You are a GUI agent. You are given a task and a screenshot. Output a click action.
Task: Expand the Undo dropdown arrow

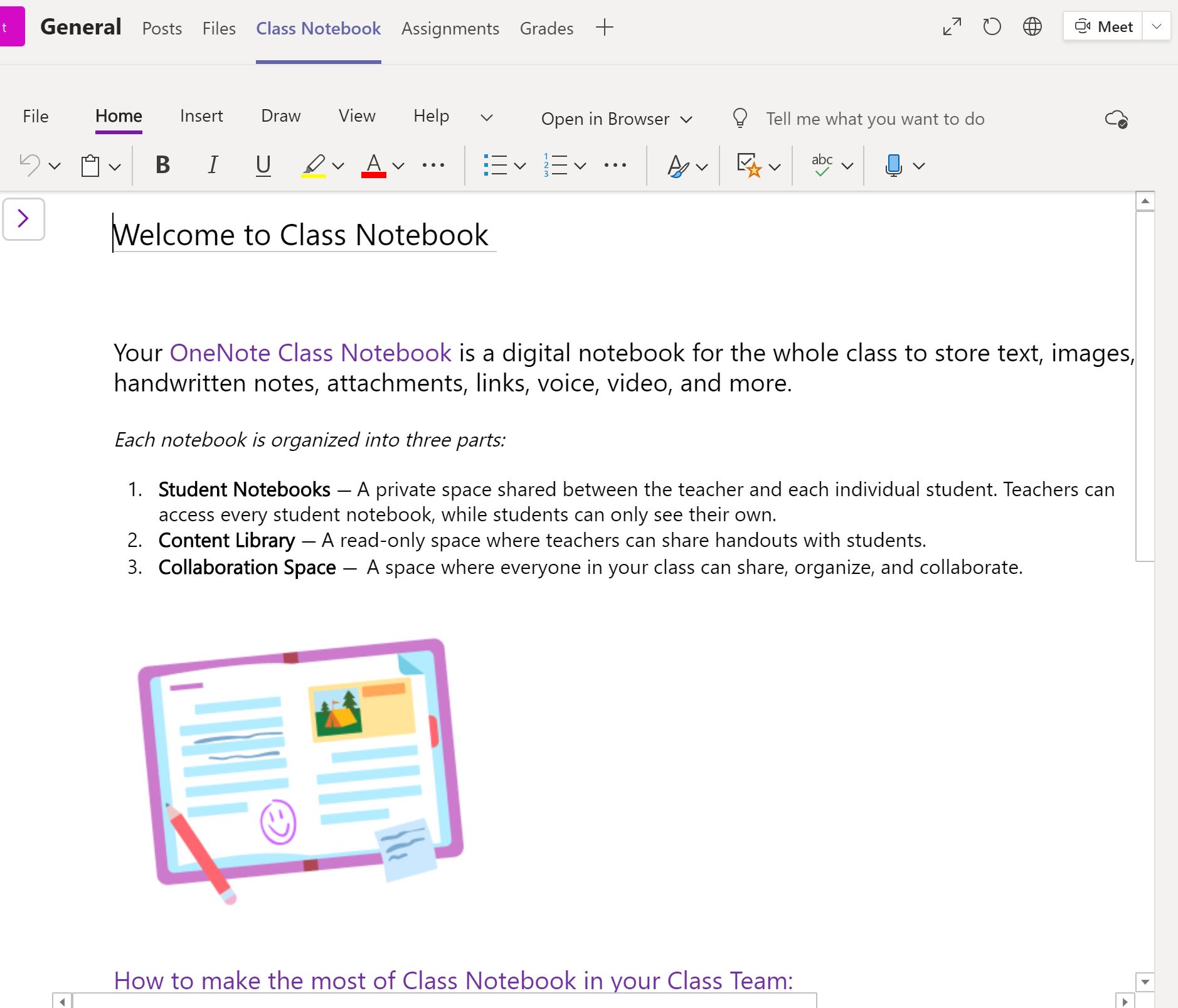coord(55,166)
